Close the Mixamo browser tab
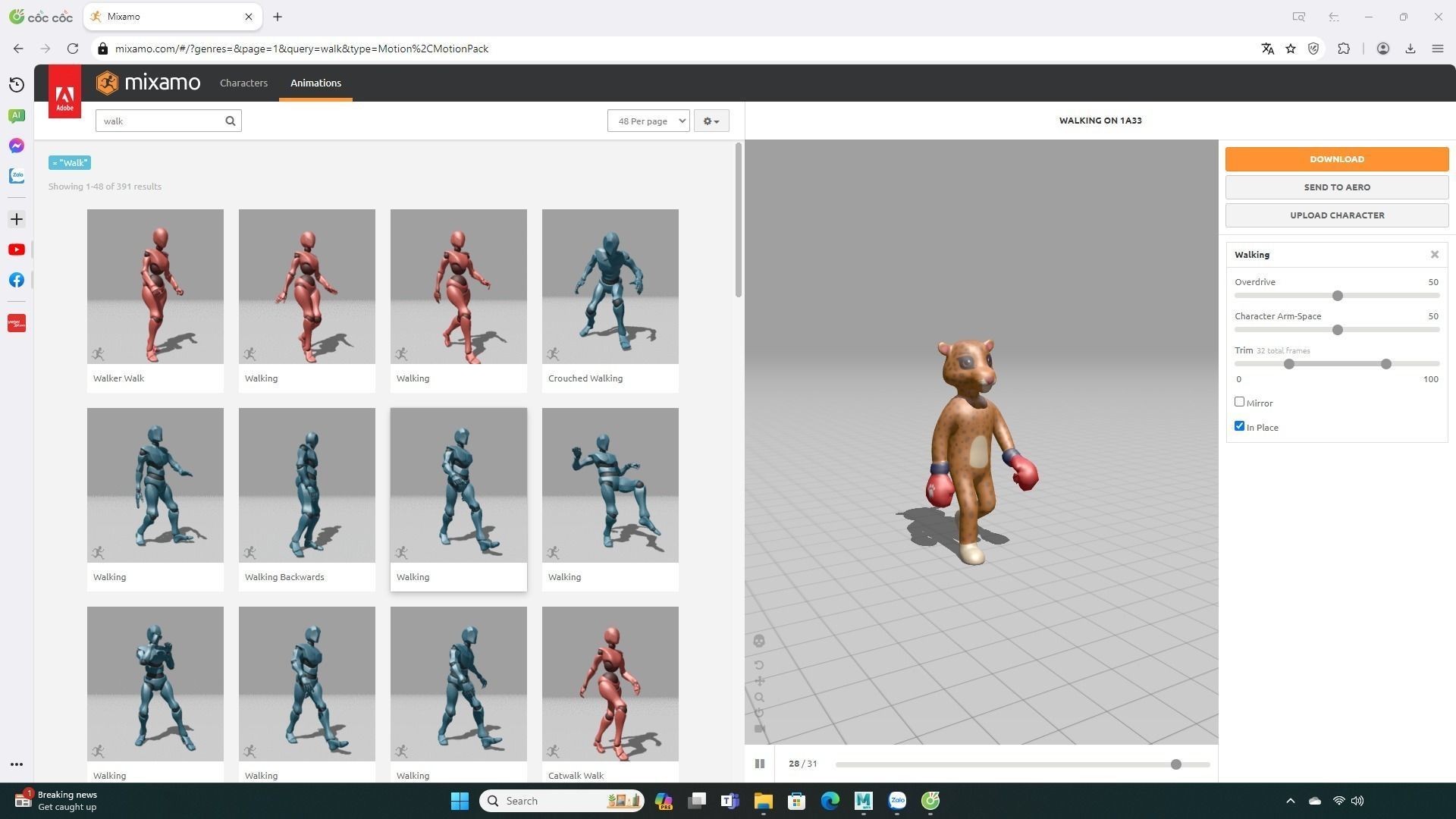The height and width of the screenshot is (819, 1456). point(249,17)
